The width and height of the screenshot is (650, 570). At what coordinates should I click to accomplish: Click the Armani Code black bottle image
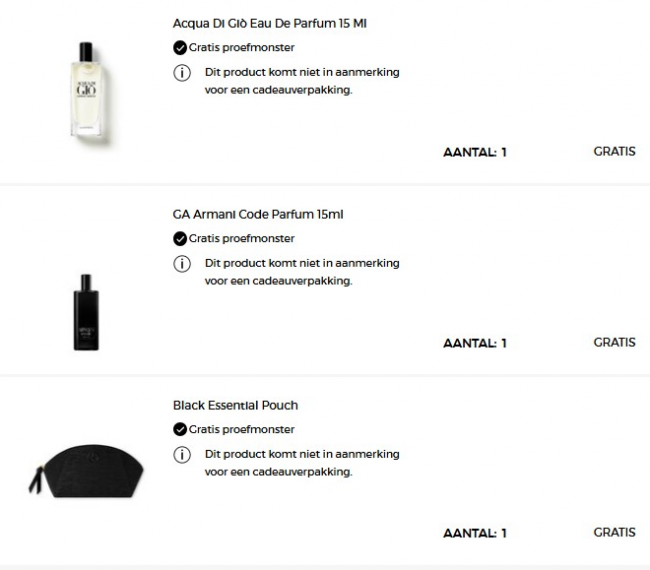85,312
